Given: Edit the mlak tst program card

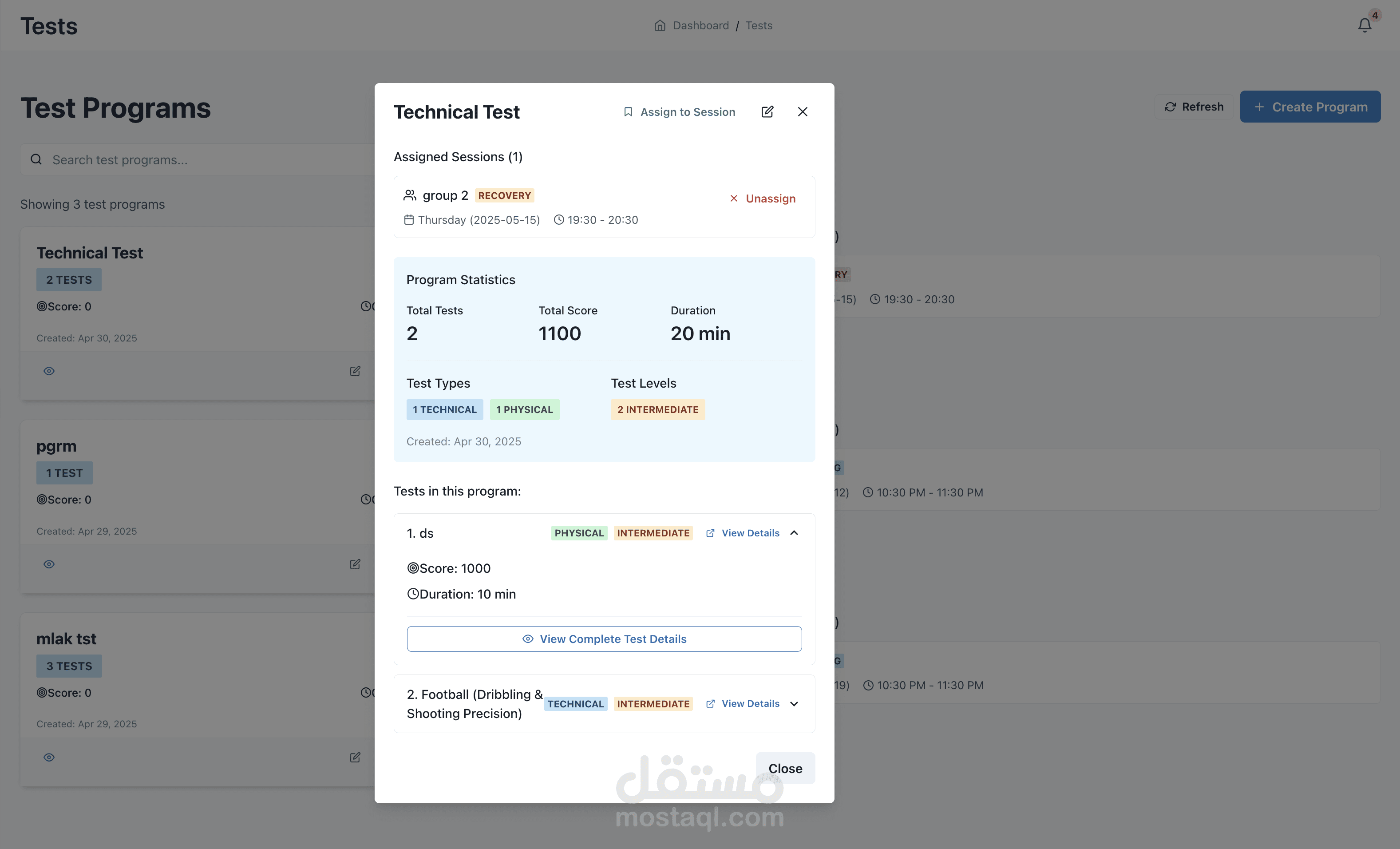Looking at the screenshot, I should click(x=355, y=758).
